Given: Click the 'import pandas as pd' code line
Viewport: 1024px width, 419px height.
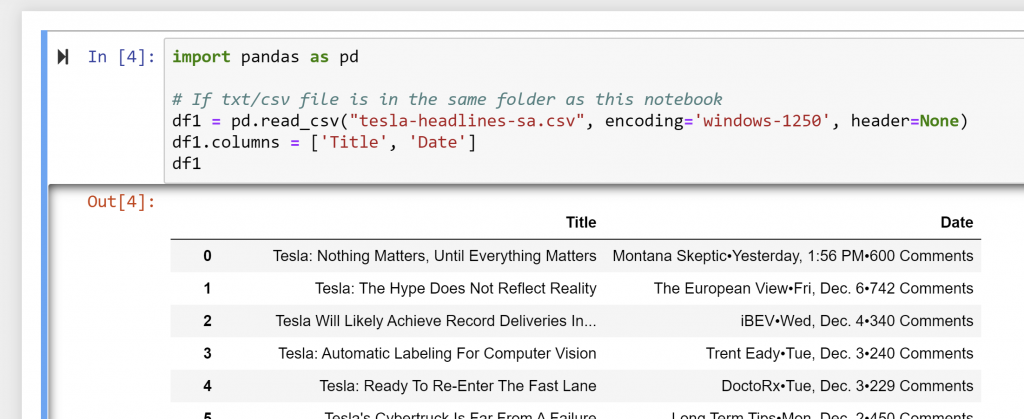Looking at the screenshot, I should point(265,57).
